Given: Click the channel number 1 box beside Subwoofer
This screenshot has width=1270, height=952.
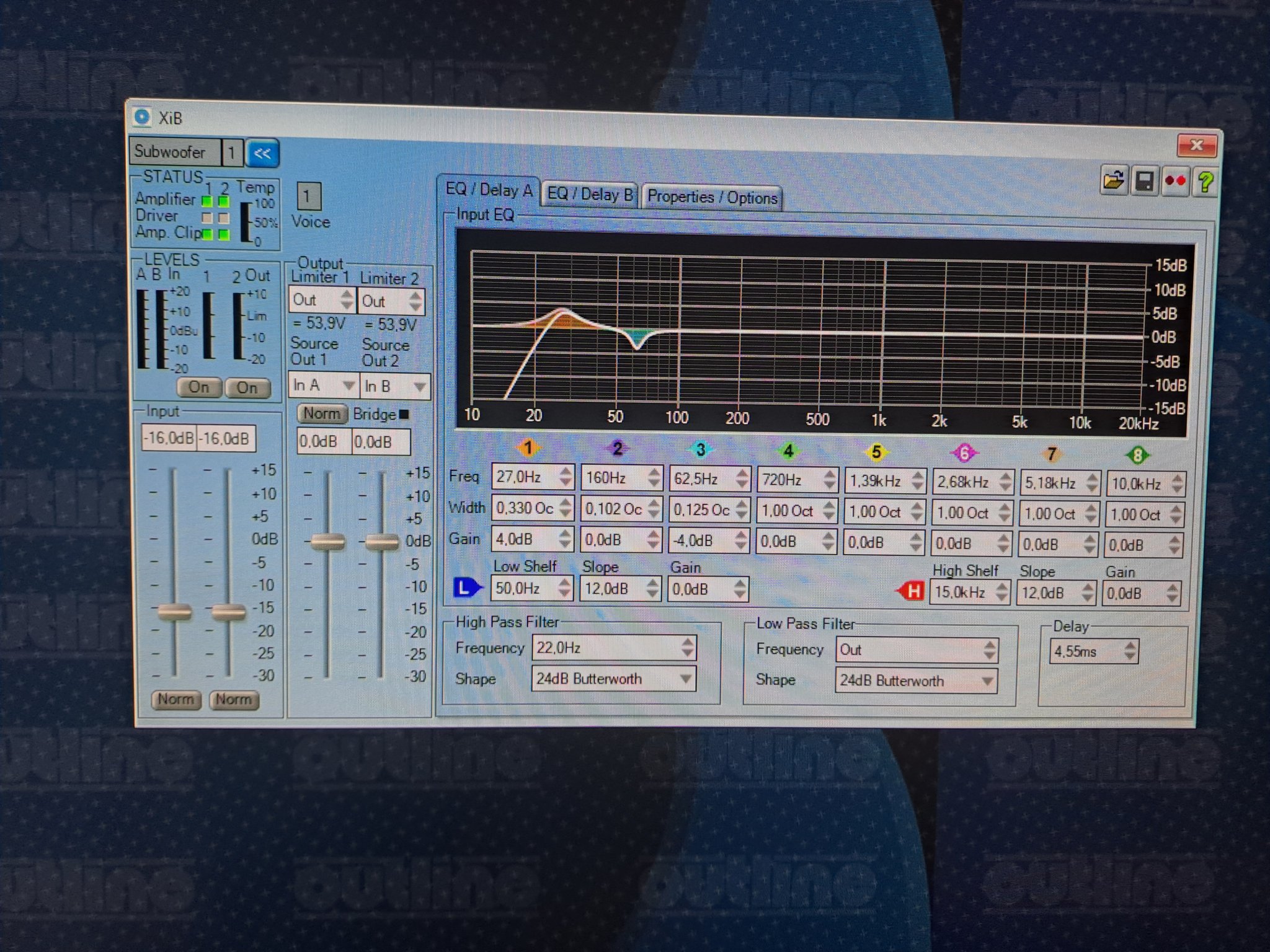Looking at the screenshot, I should click(232, 152).
